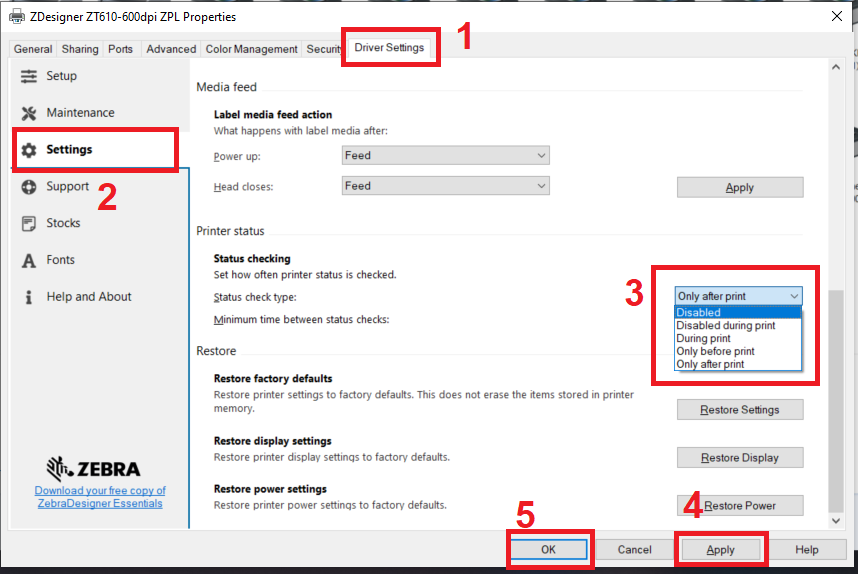Click the Maintenance wrench icon
The image size is (858, 574).
[29, 113]
